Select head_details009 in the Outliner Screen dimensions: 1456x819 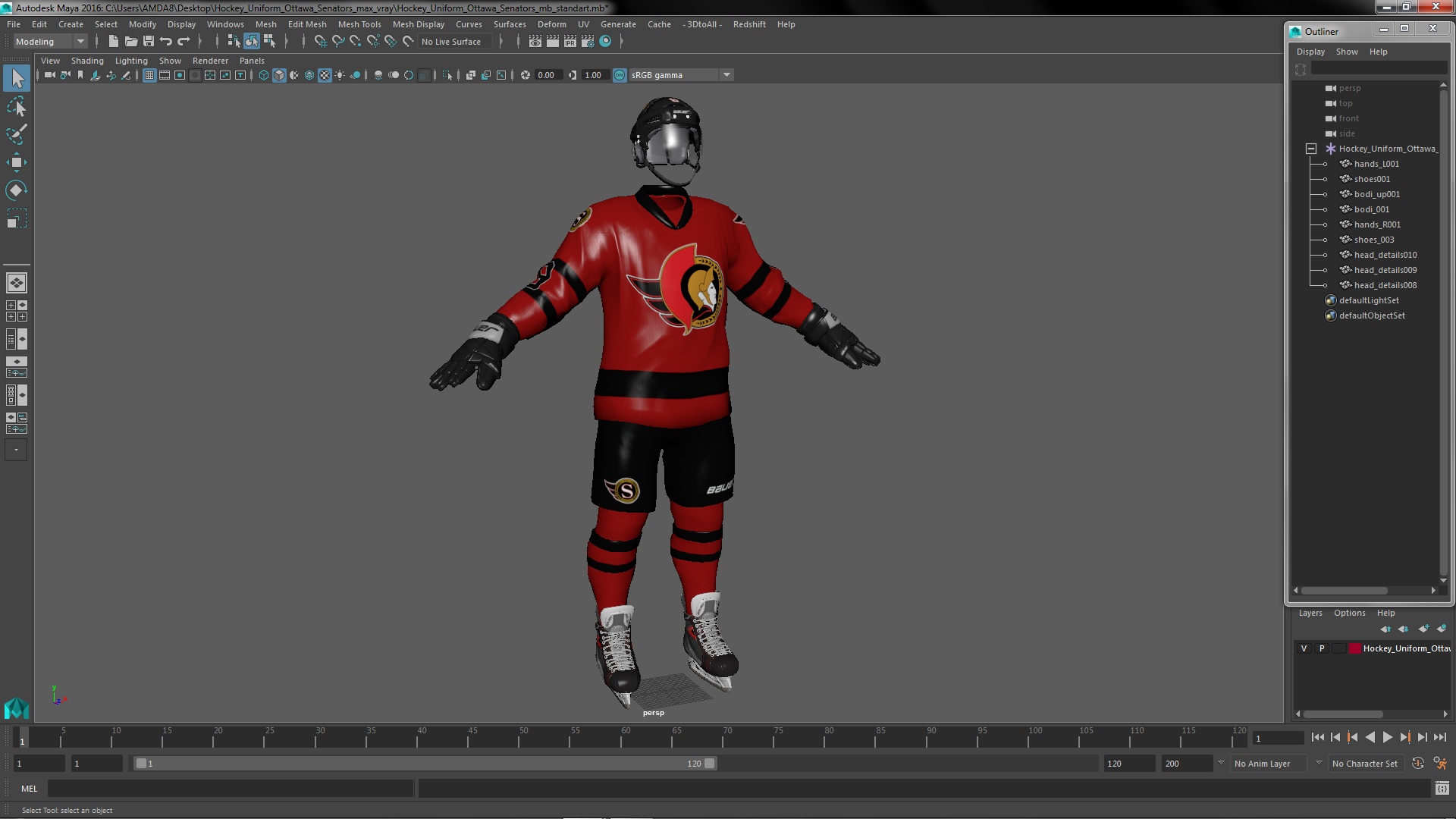pyautogui.click(x=1385, y=270)
